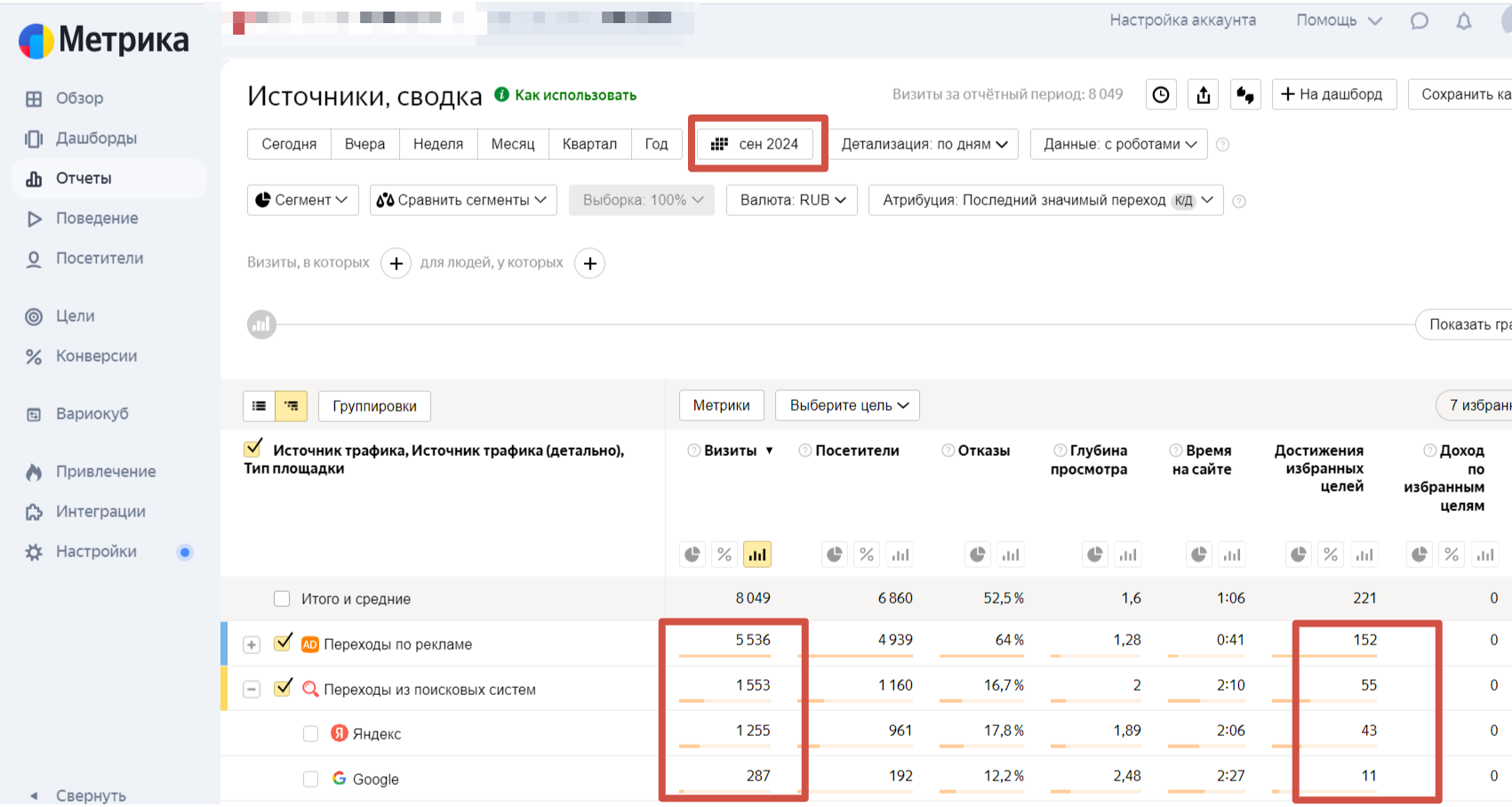Uncheck the Переходы по рекламе checkbox
Screen dimensions: 1512x807
(x=284, y=643)
